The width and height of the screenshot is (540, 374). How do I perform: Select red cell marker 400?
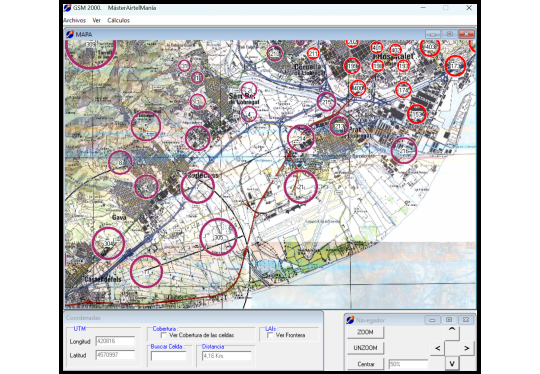358,88
